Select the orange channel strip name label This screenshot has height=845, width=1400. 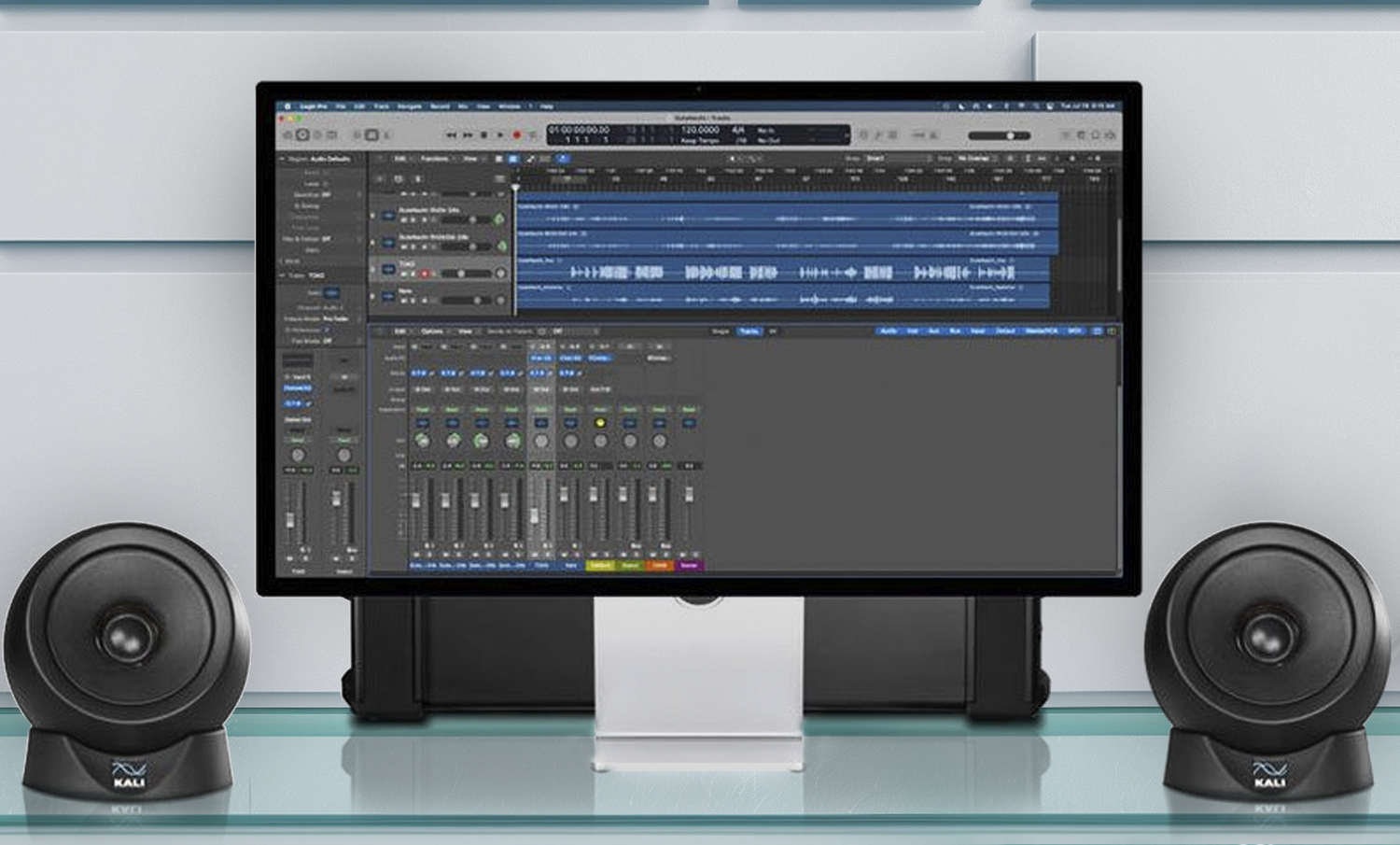pos(659,565)
